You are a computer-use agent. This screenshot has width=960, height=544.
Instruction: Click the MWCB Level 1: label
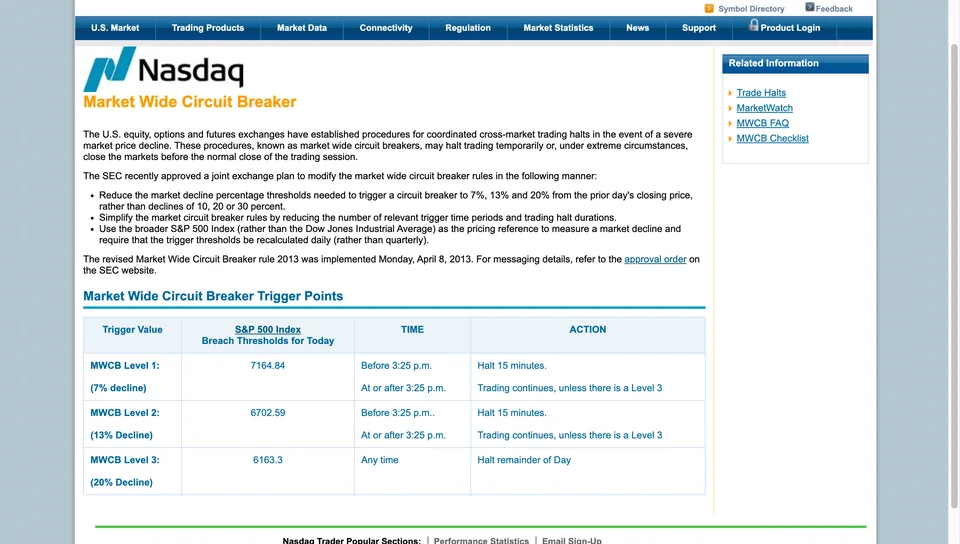(x=125, y=366)
